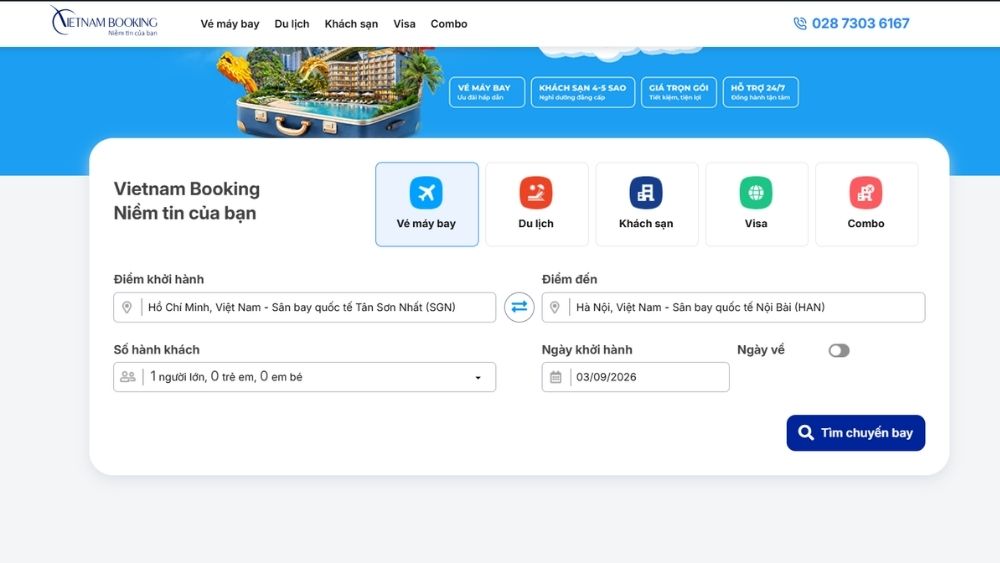Click the Điểm khởi hành departure field
Viewport: 1000px width, 563px height.
304,307
